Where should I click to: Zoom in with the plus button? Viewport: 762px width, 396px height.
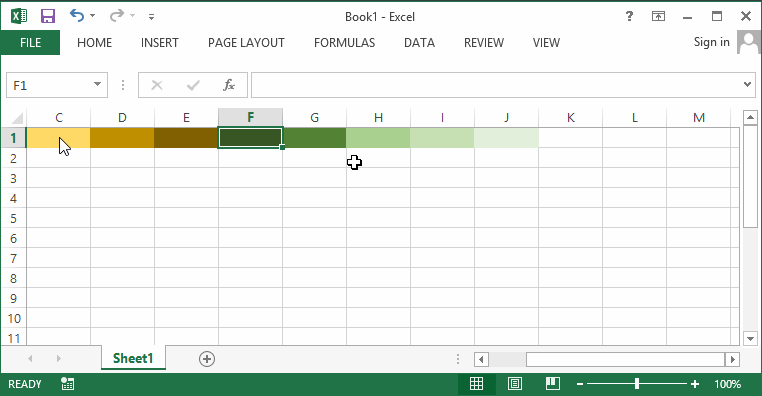695,384
